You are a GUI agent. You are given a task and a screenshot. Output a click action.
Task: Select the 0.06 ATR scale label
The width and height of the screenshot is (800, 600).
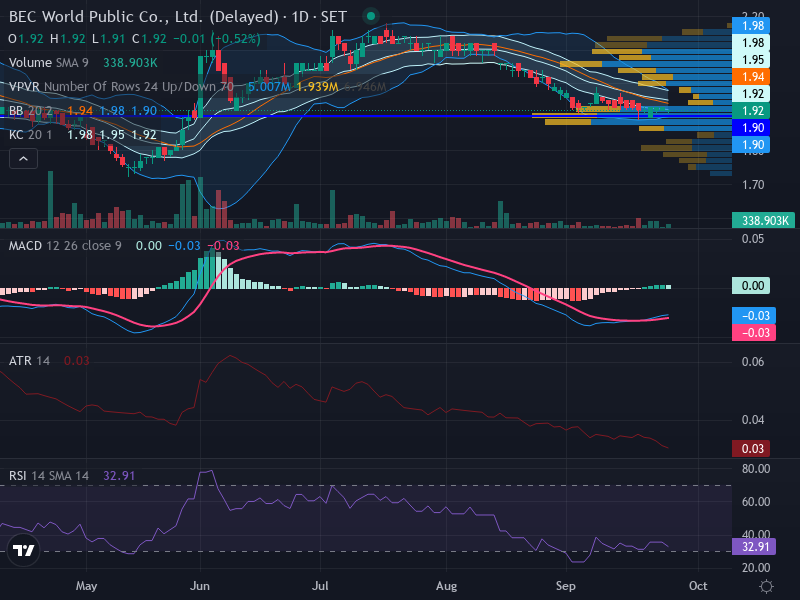click(x=753, y=362)
